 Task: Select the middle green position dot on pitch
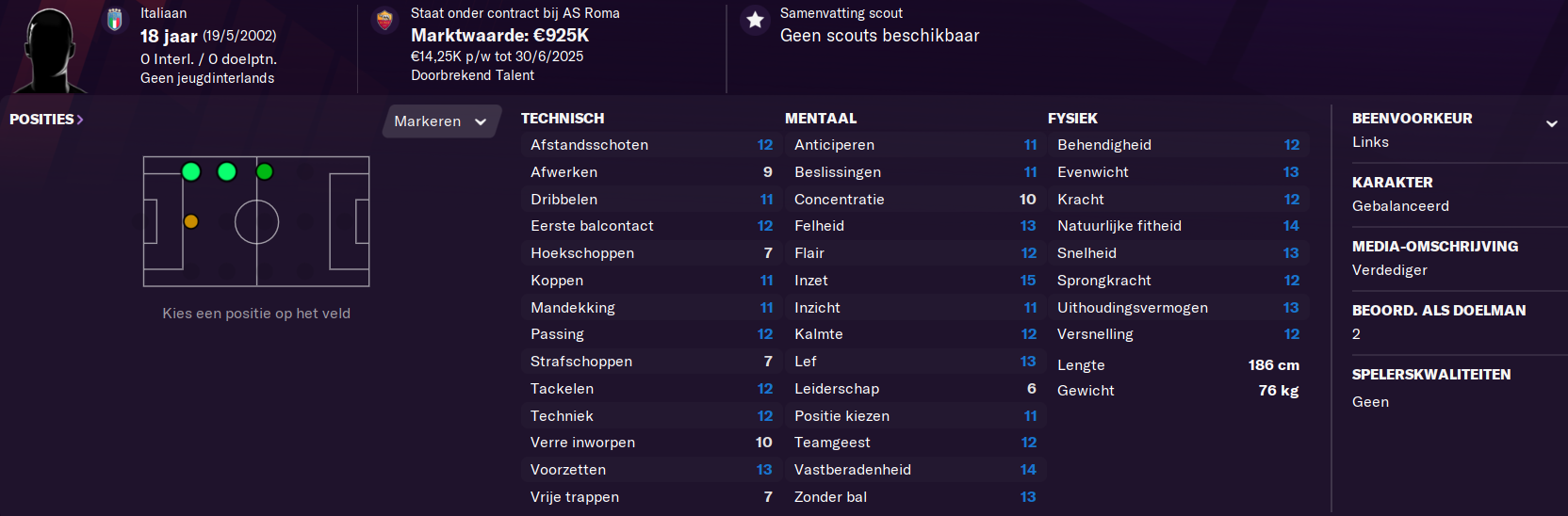click(x=227, y=171)
